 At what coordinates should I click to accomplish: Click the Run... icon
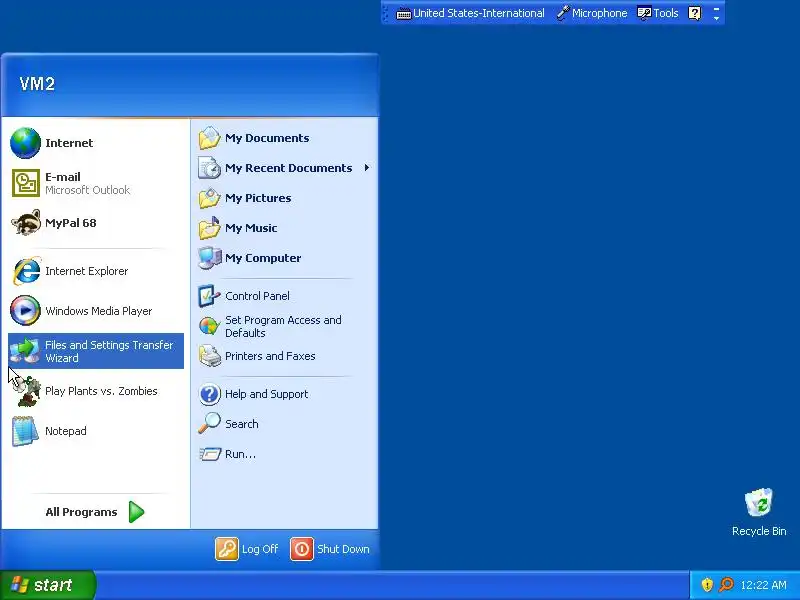[210, 454]
